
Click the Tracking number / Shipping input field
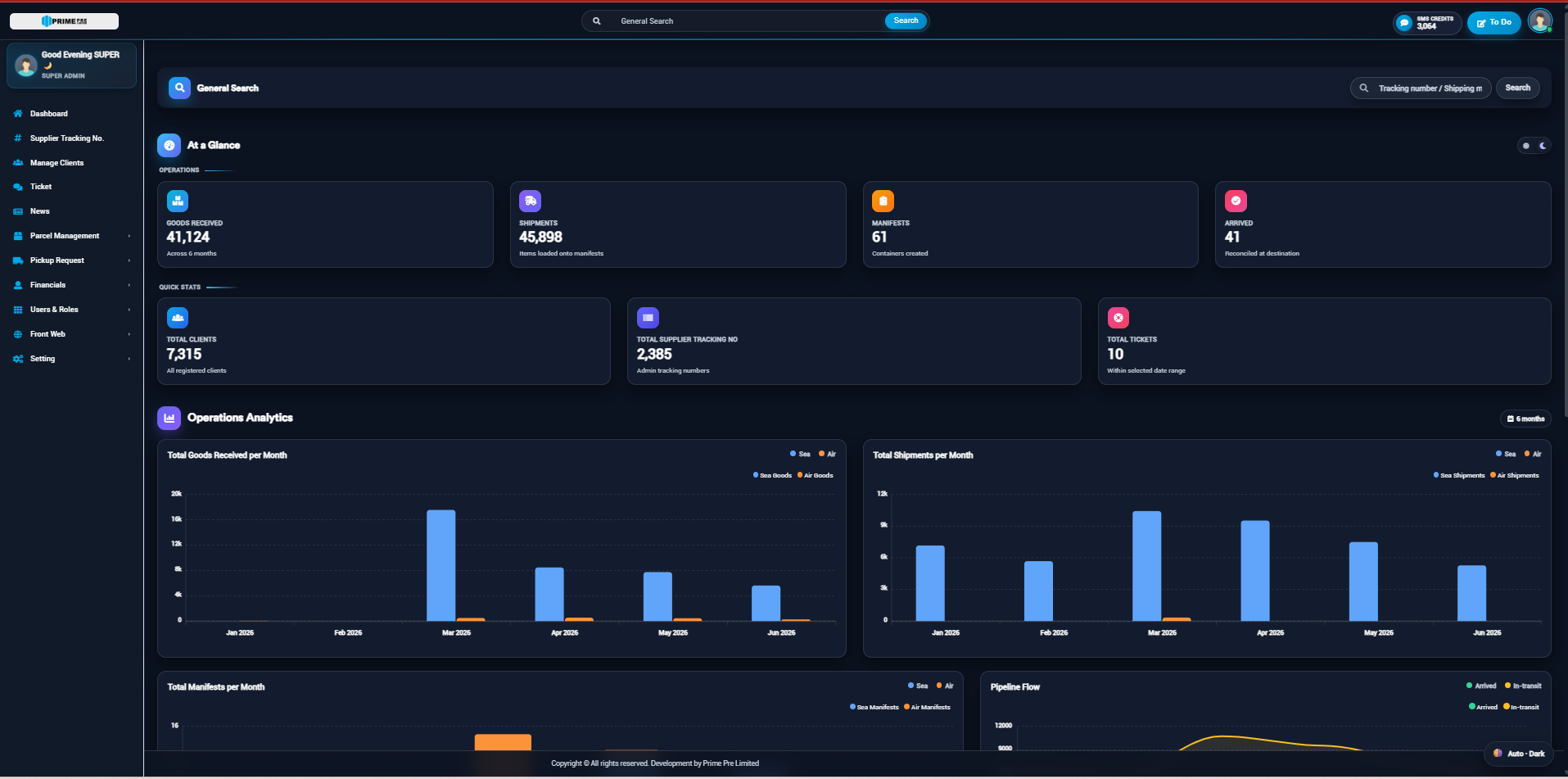(1421, 88)
